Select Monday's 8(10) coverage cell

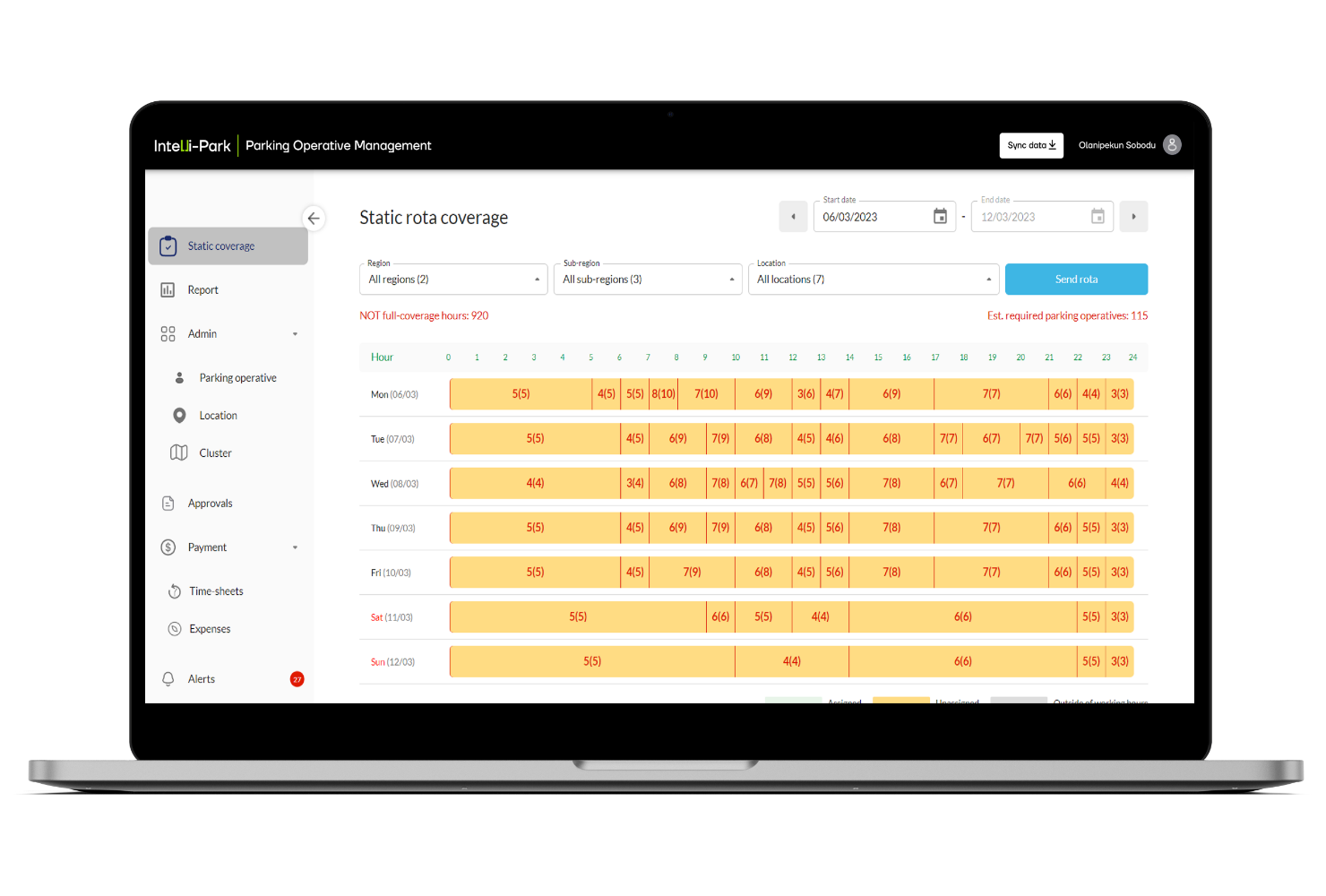point(663,394)
